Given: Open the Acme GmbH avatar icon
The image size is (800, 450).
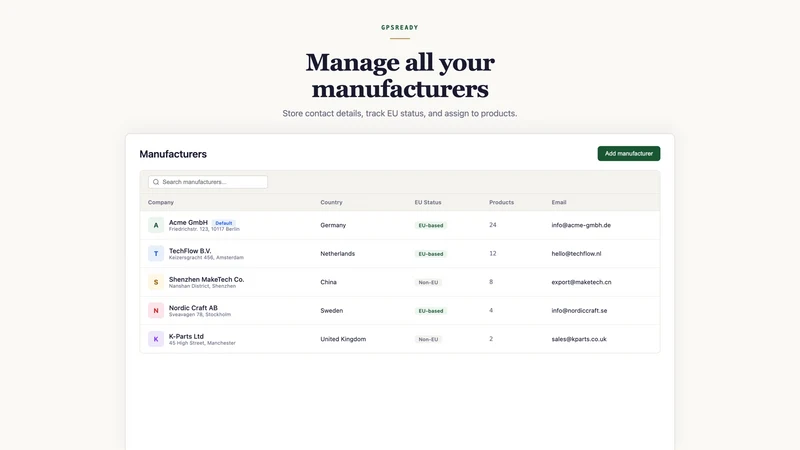Looking at the screenshot, I should 156,225.
